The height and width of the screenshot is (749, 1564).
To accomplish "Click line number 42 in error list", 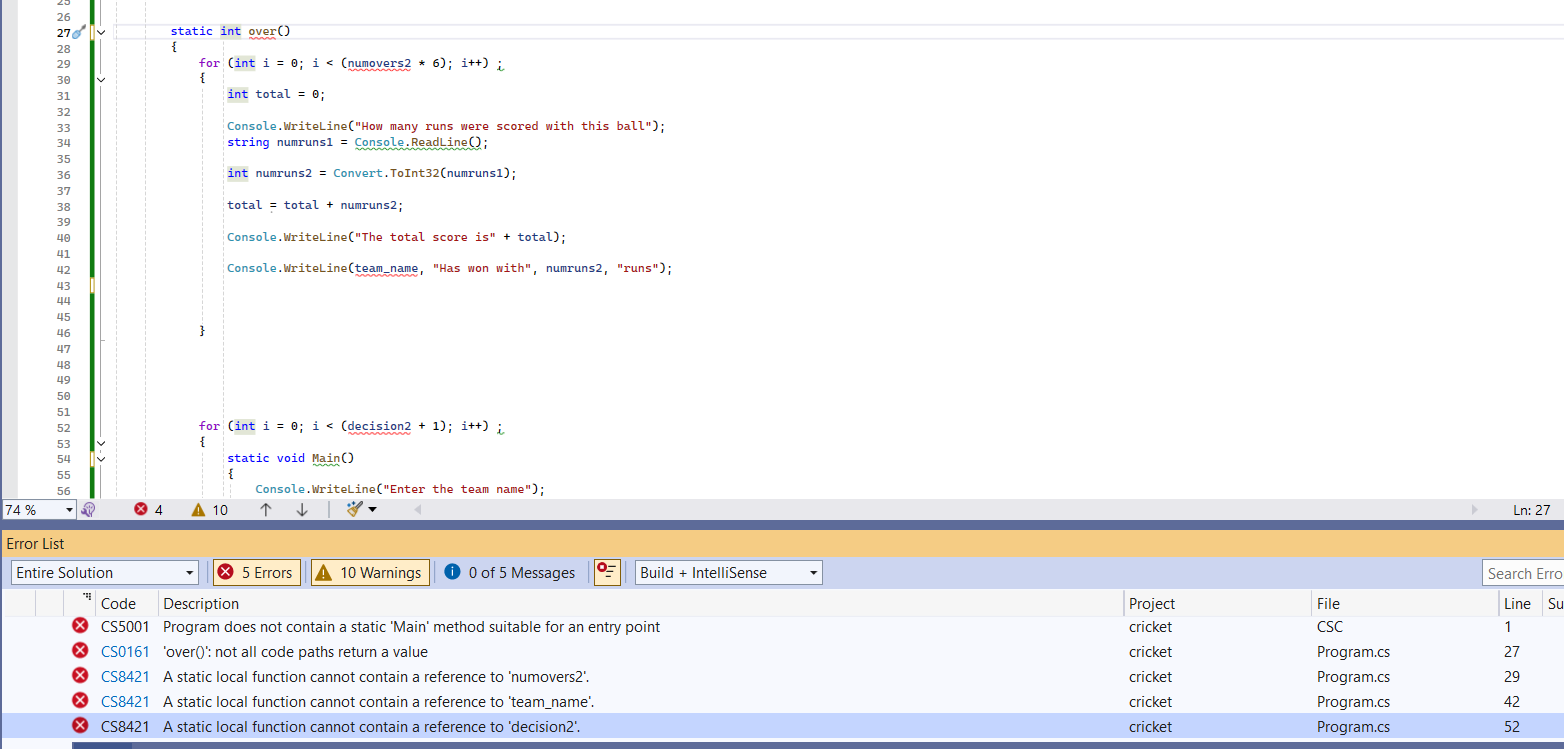I will (1512, 702).
